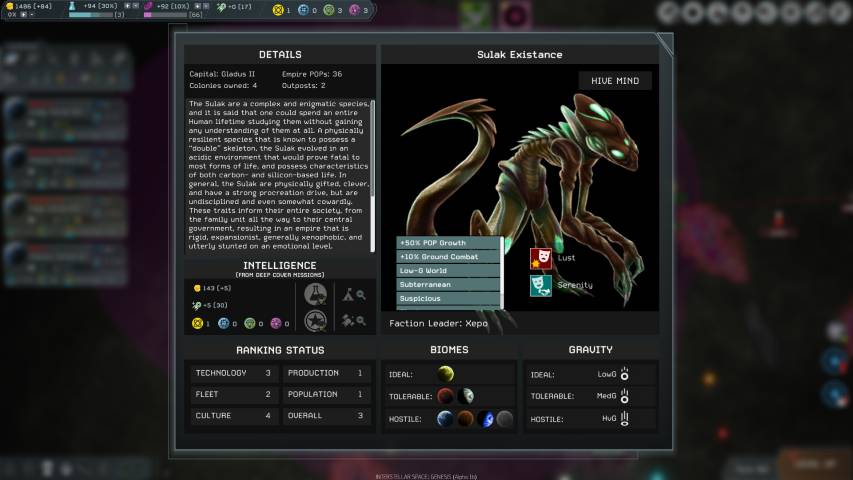853x480 pixels.
Task: Click the HIVE MIND button
Action: 615,81
